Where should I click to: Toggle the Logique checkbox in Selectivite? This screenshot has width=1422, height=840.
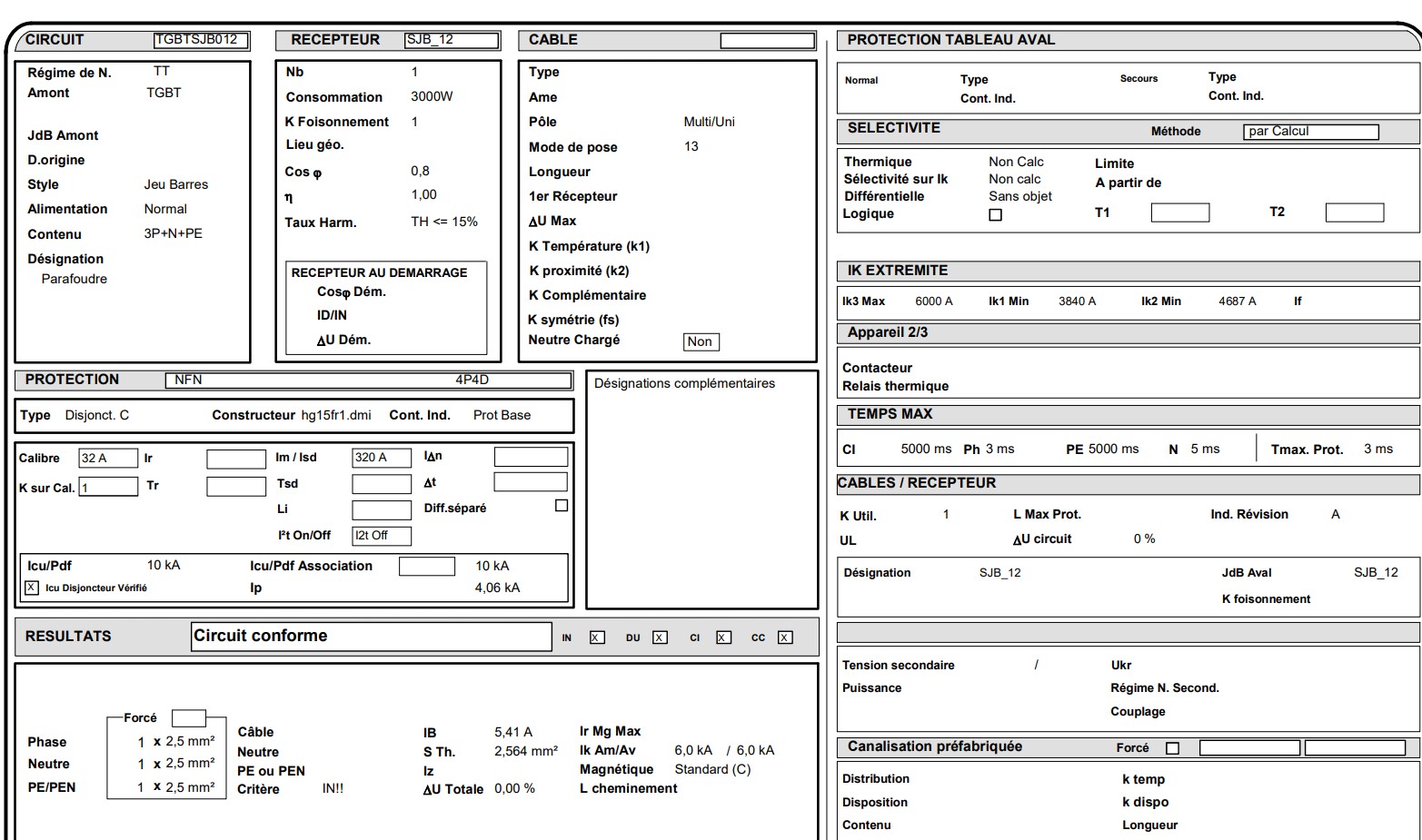click(995, 215)
